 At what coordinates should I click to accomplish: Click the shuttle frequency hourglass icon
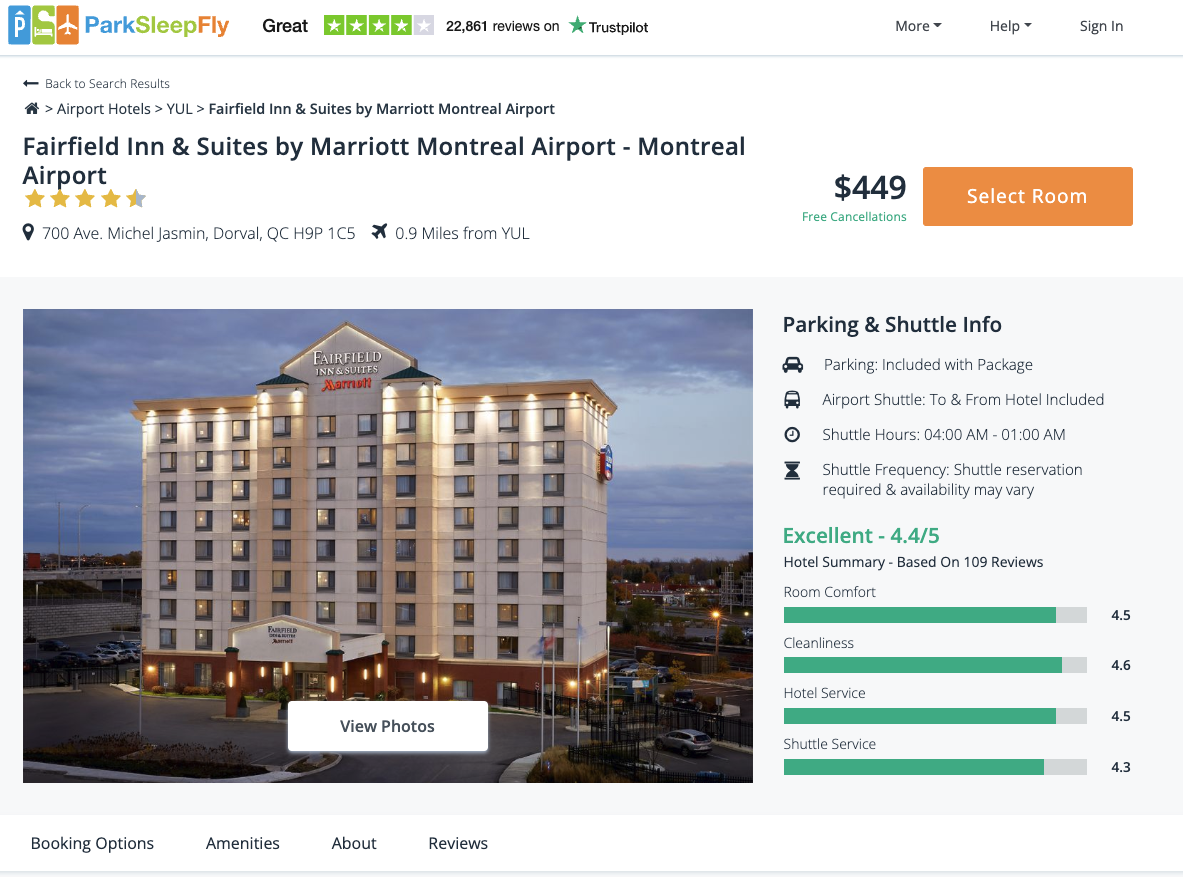click(792, 470)
